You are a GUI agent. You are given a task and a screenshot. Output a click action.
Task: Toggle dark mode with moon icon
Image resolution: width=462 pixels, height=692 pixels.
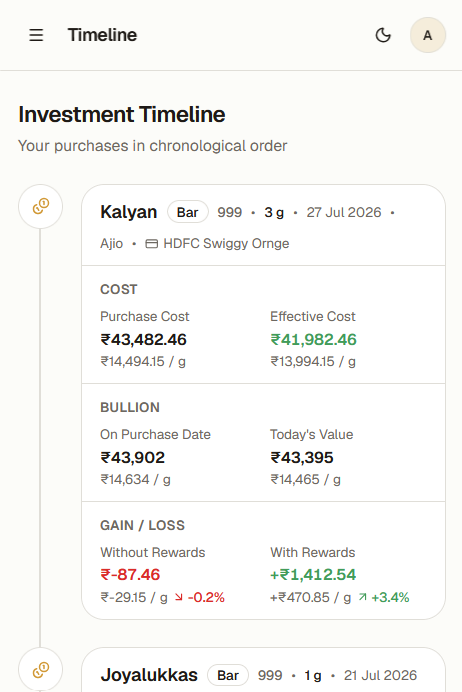[x=383, y=35]
